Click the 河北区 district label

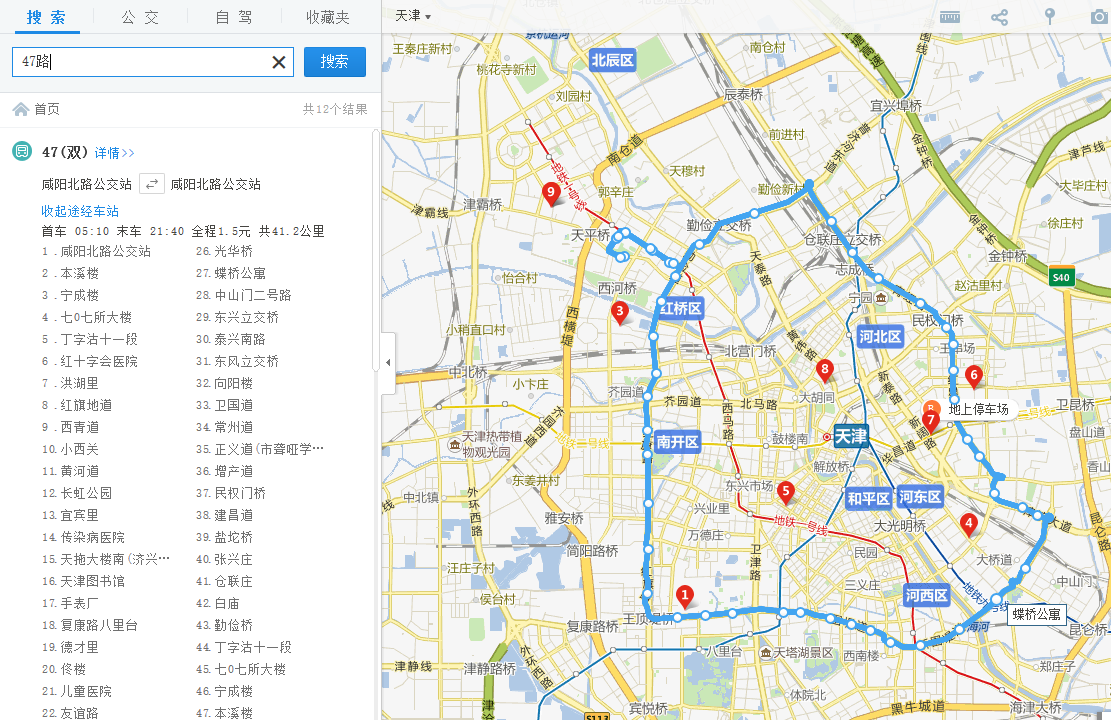point(880,337)
